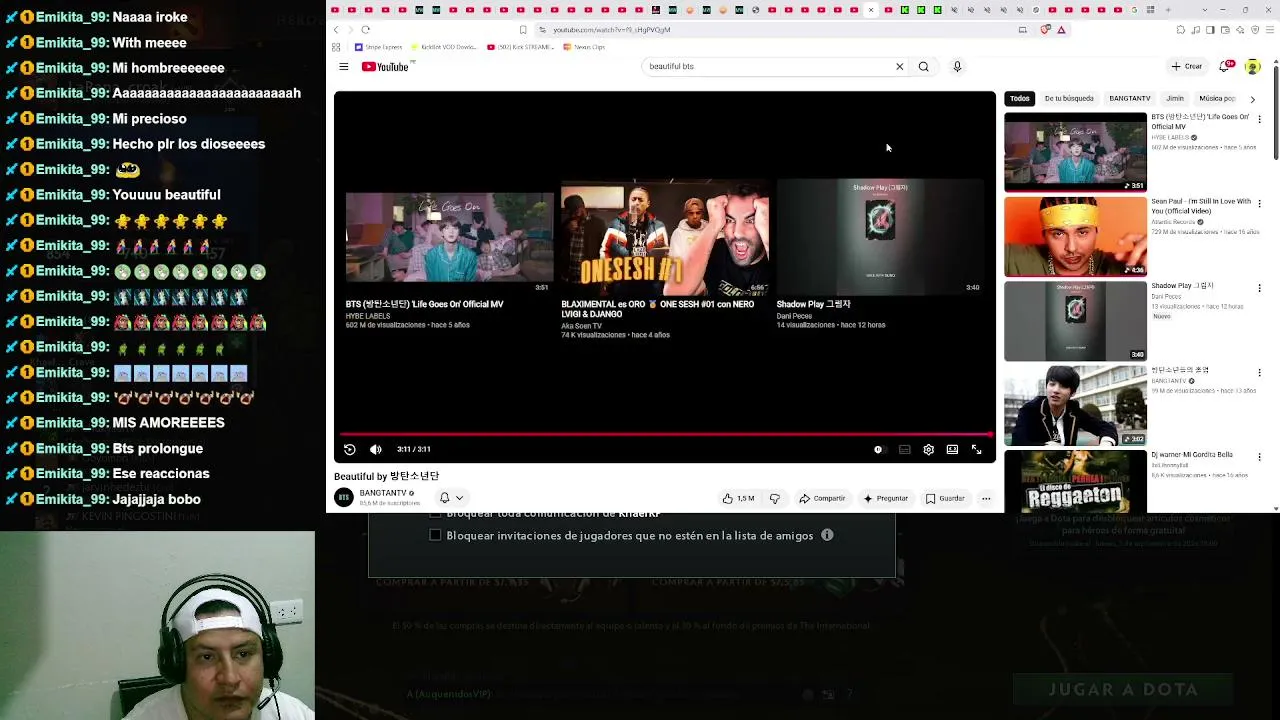Click the Compartir share button

[x=823, y=498]
